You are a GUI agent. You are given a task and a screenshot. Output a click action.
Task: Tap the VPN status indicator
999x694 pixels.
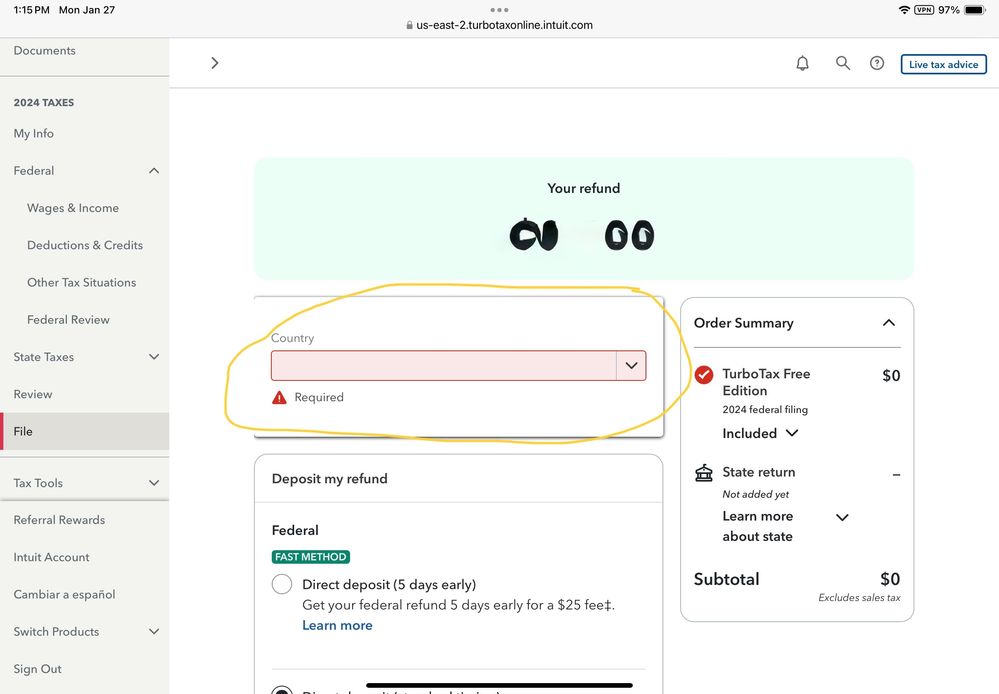pyautogui.click(x=924, y=10)
